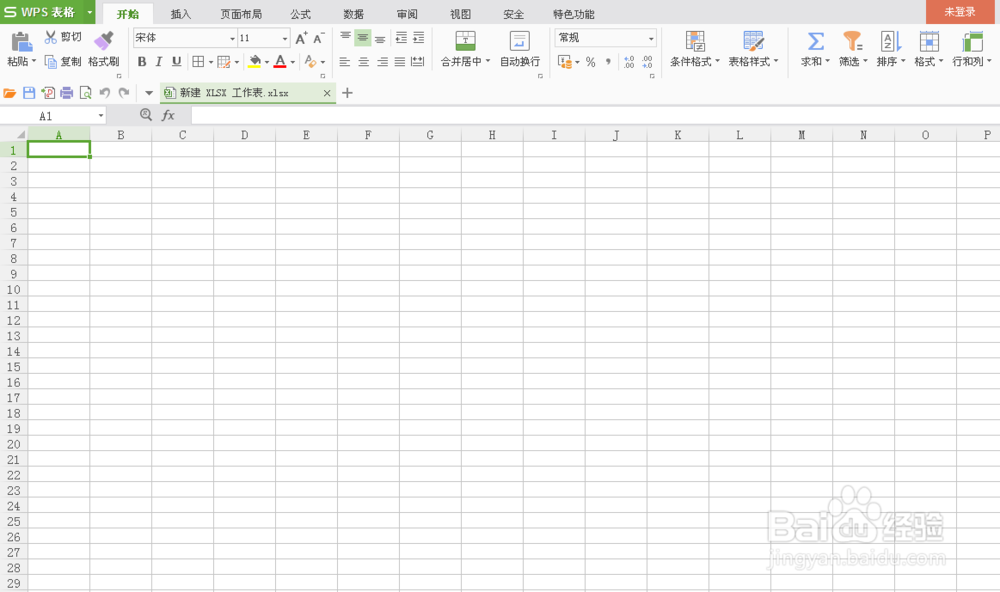The width and height of the screenshot is (1000, 592).
Task: Expand the font color dropdown arrow
Action: [x=293, y=62]
